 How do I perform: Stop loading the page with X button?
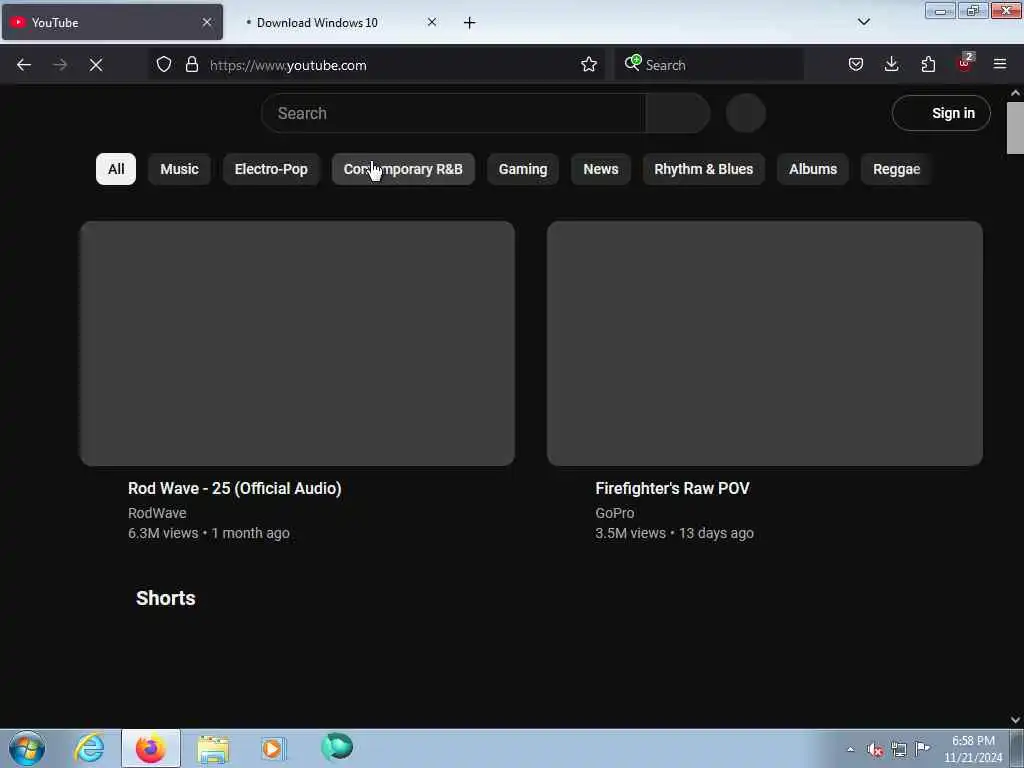pyautogui.click(x=96, y=65)
